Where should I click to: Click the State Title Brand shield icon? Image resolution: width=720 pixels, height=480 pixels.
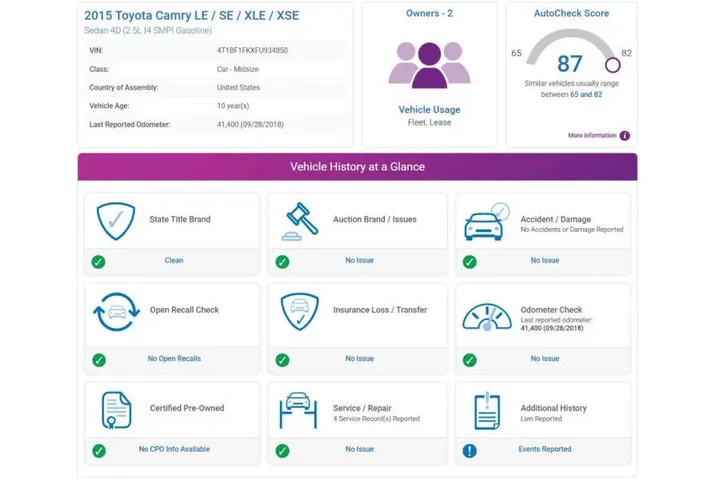click(115, 220)
